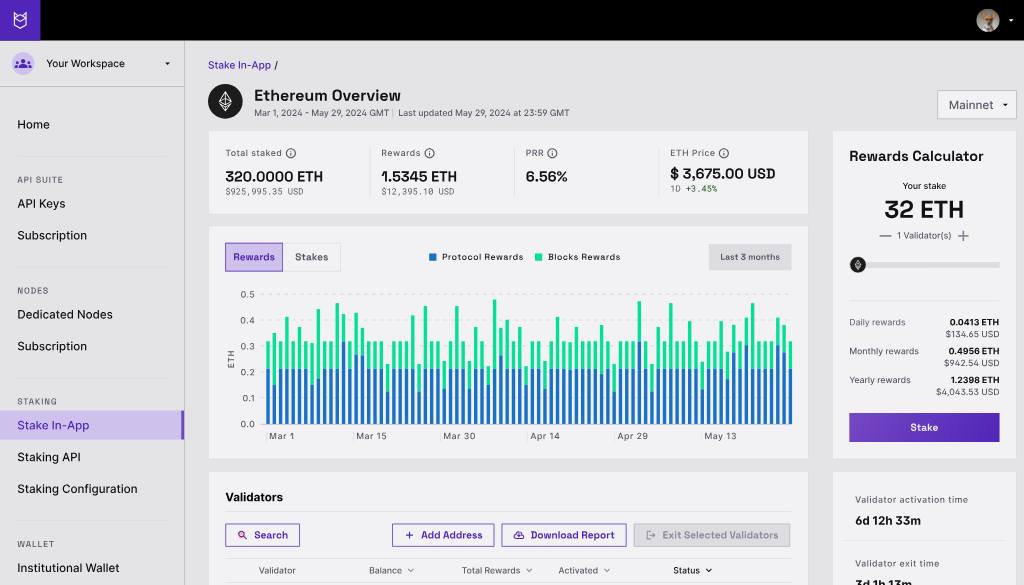Image resolution: width=1024 pixels, height=585 pixels.
Task: Toggle Protocol Rewards legend series
Action: 476,257
